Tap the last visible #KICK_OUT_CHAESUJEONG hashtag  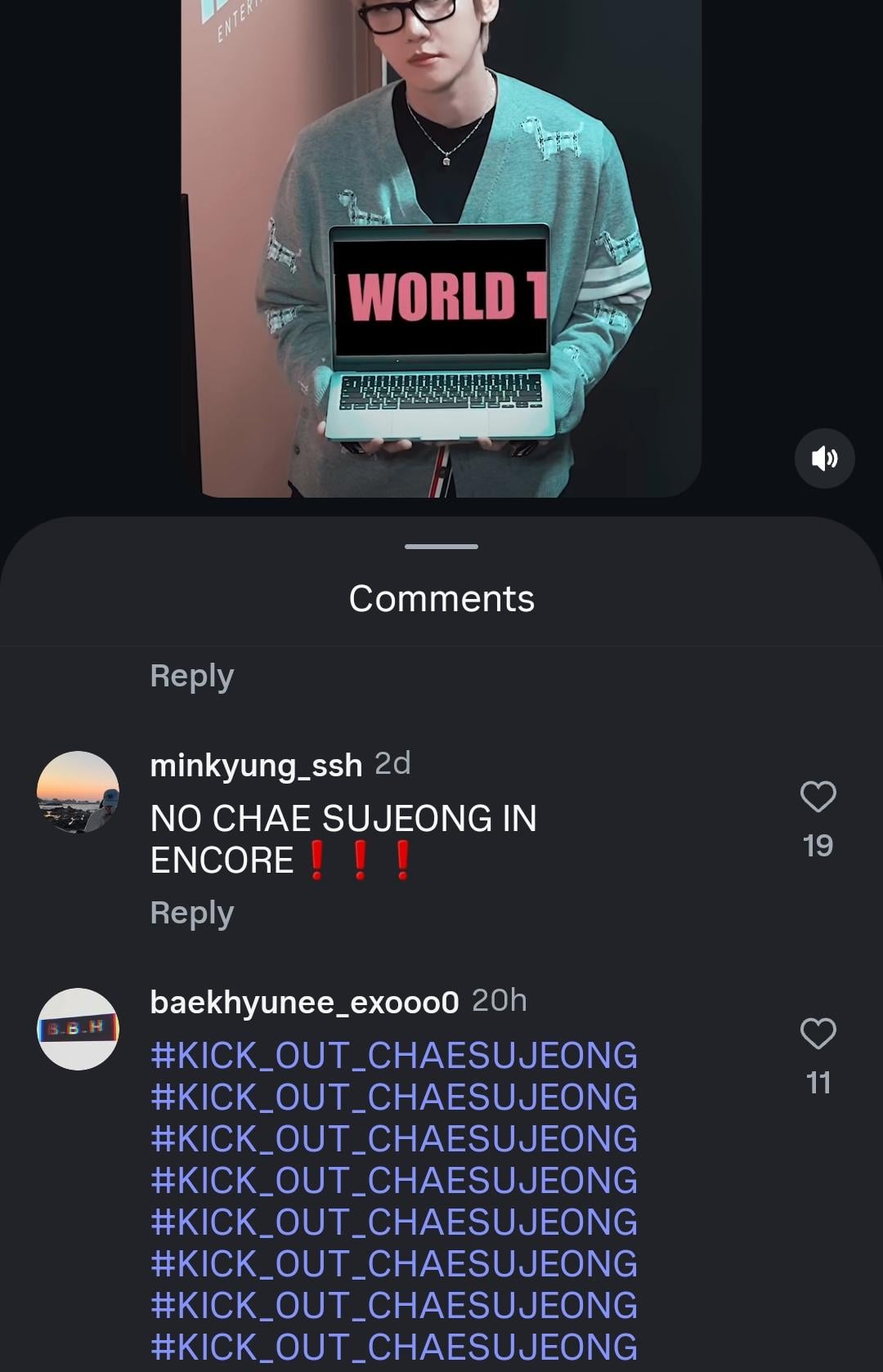click(x=393, y=1347)
